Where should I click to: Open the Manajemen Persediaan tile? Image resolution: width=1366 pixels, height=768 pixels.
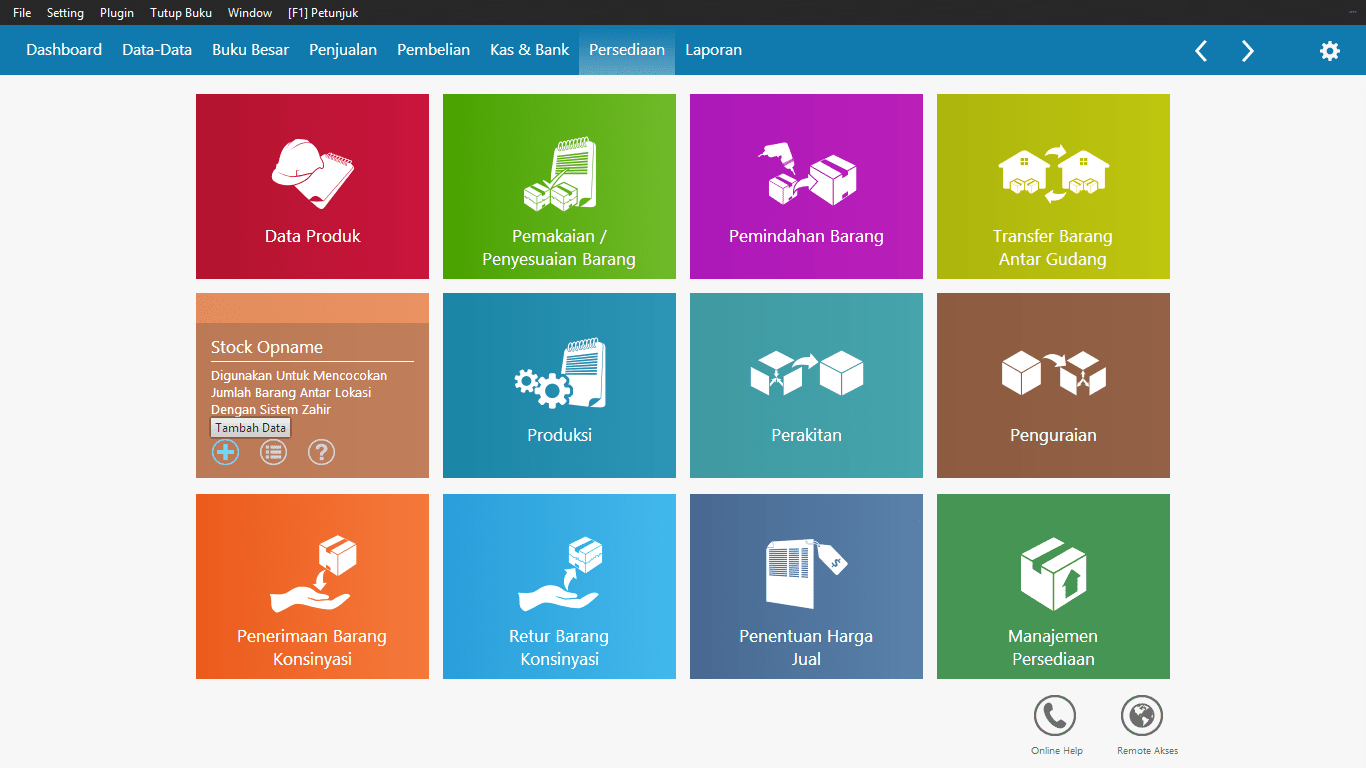point(1053,586)
